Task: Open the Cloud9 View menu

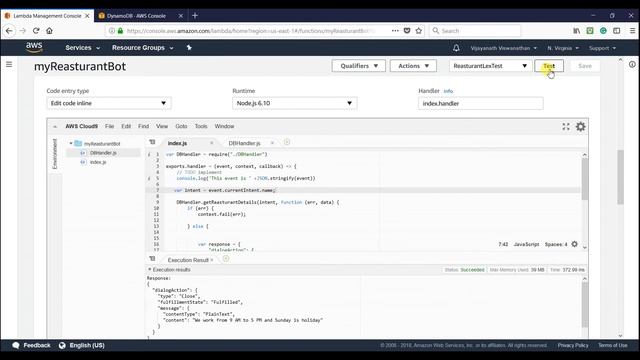Action: tap(162, 127)
